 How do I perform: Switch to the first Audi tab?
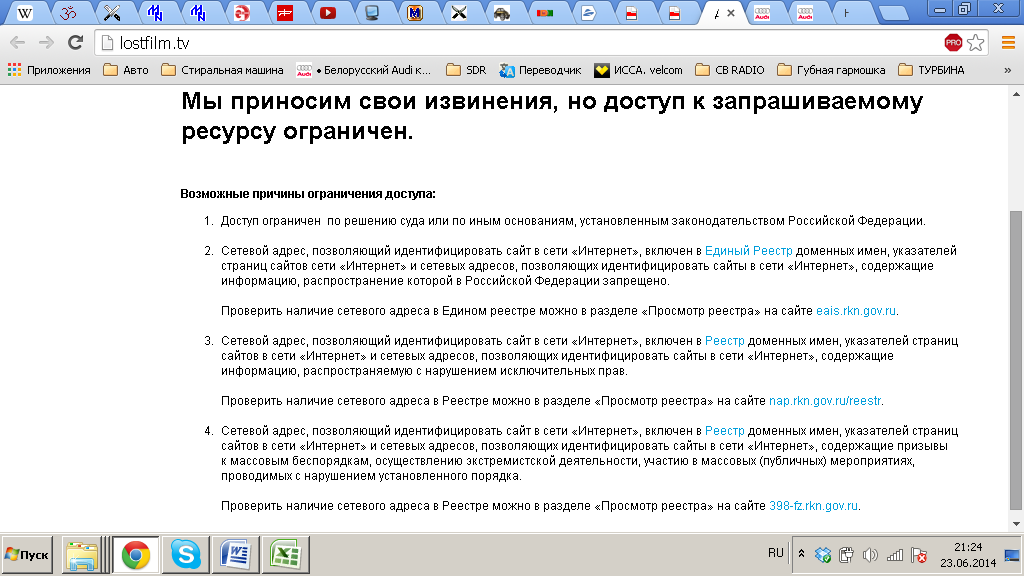(x=762, y=12)
